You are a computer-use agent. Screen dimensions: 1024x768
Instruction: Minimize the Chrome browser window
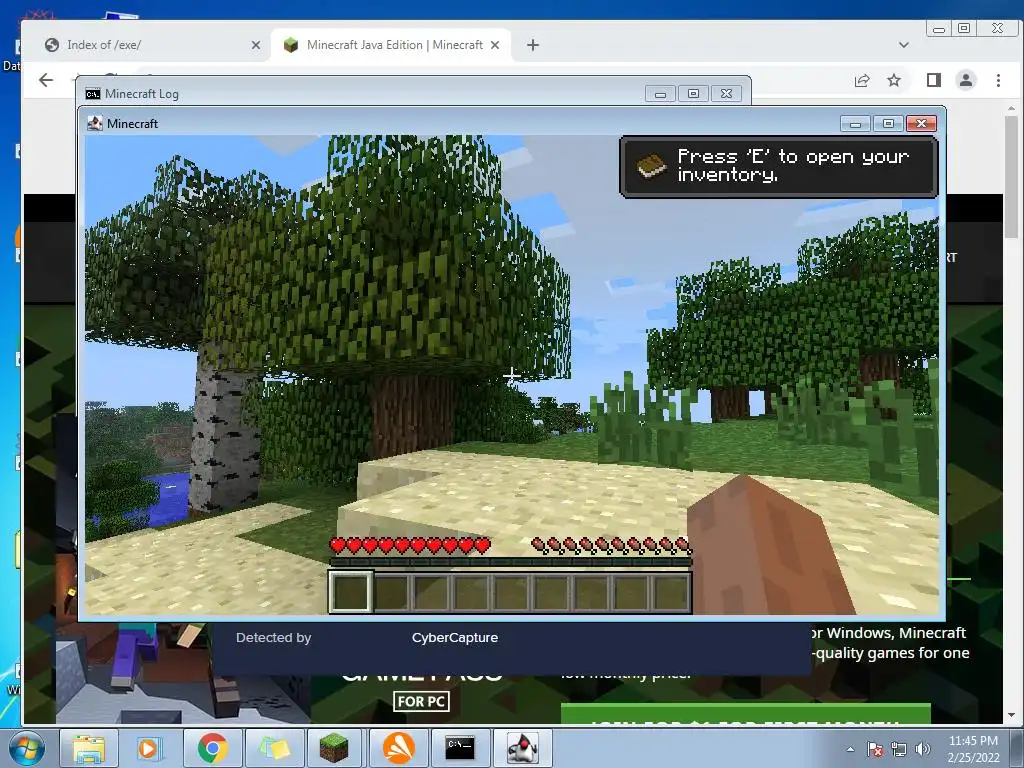(938, 29)
